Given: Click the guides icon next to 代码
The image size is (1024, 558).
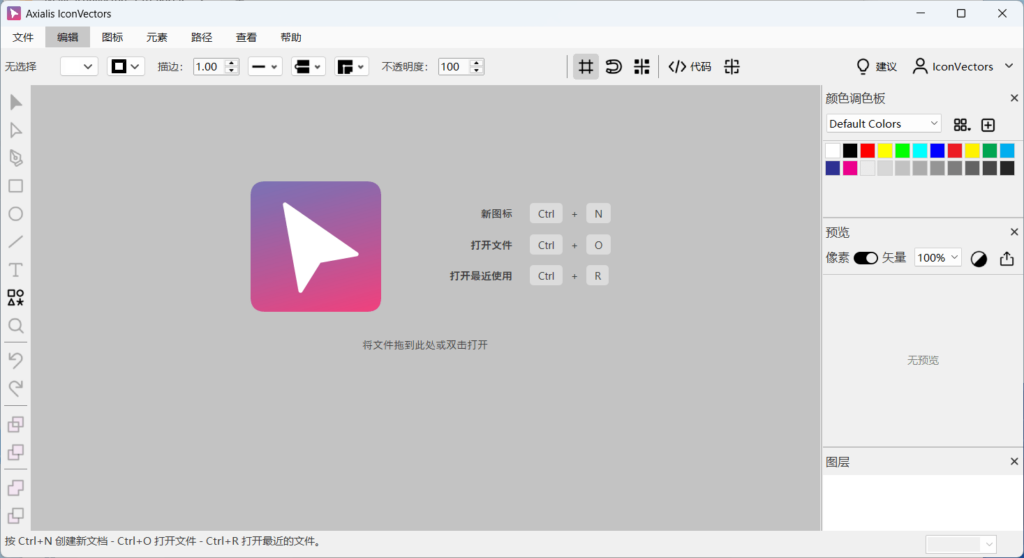Looking at the screenshot, I should pos(732,67).
